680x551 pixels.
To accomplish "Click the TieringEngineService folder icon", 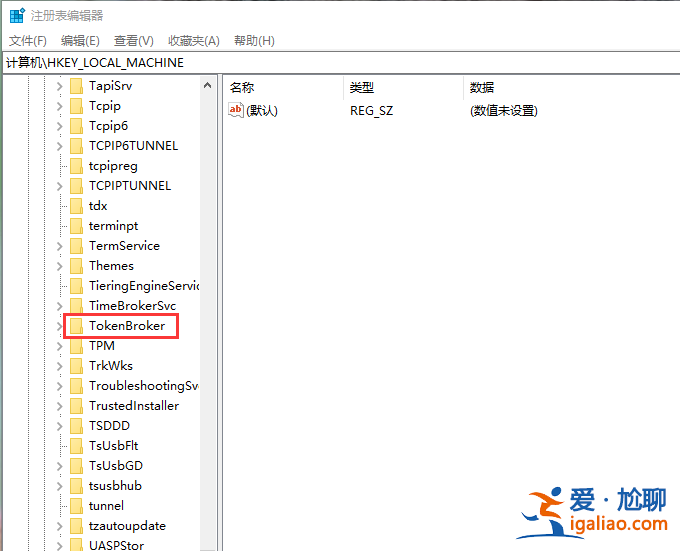I will tap(76, 286).
